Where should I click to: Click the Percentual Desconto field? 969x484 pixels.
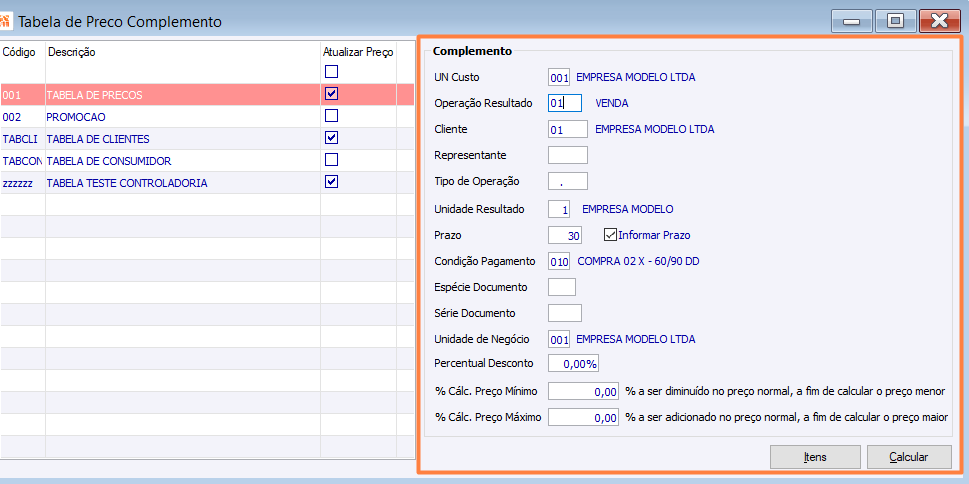573,363
